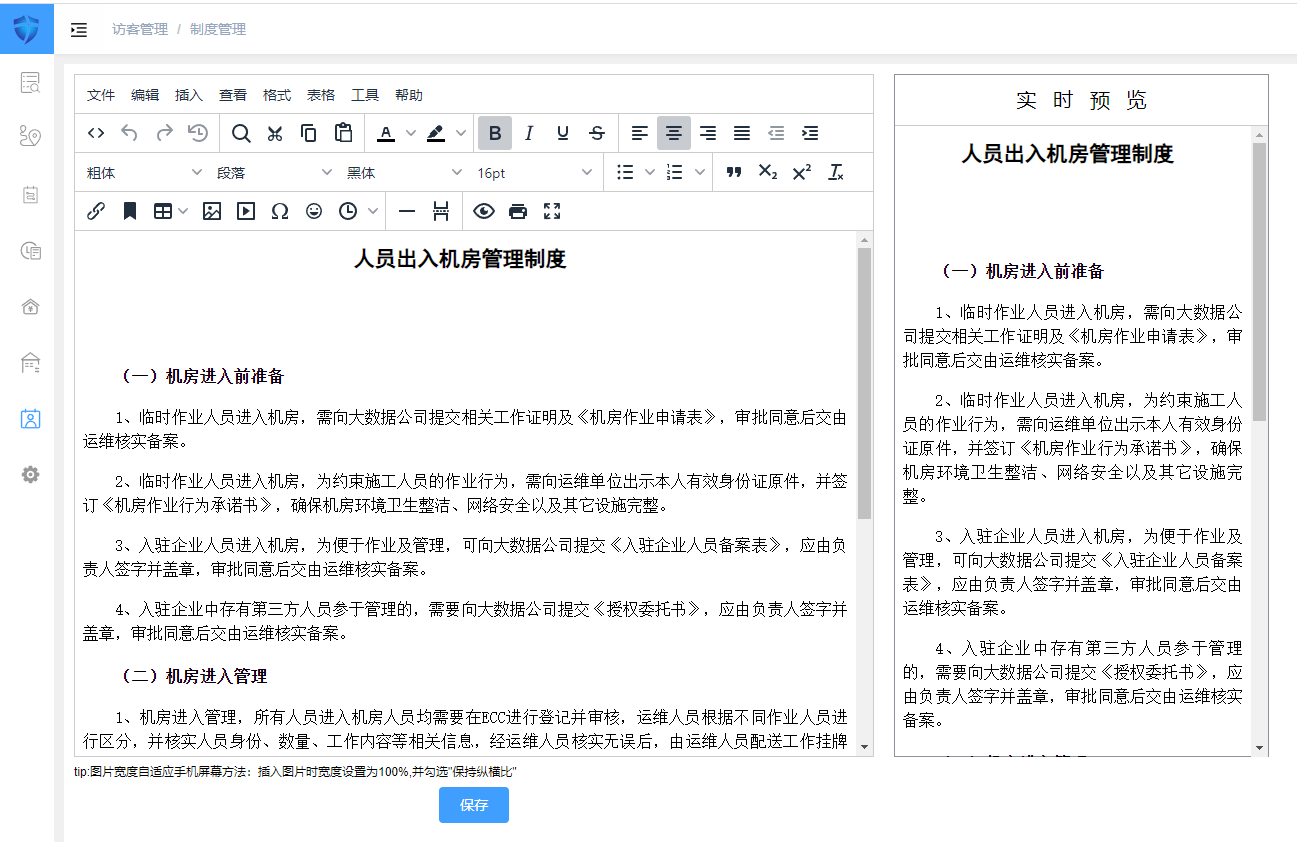1297x842 pixels.
Task: Open the 黑体 font family dropdown
Action: coord(404,173)
